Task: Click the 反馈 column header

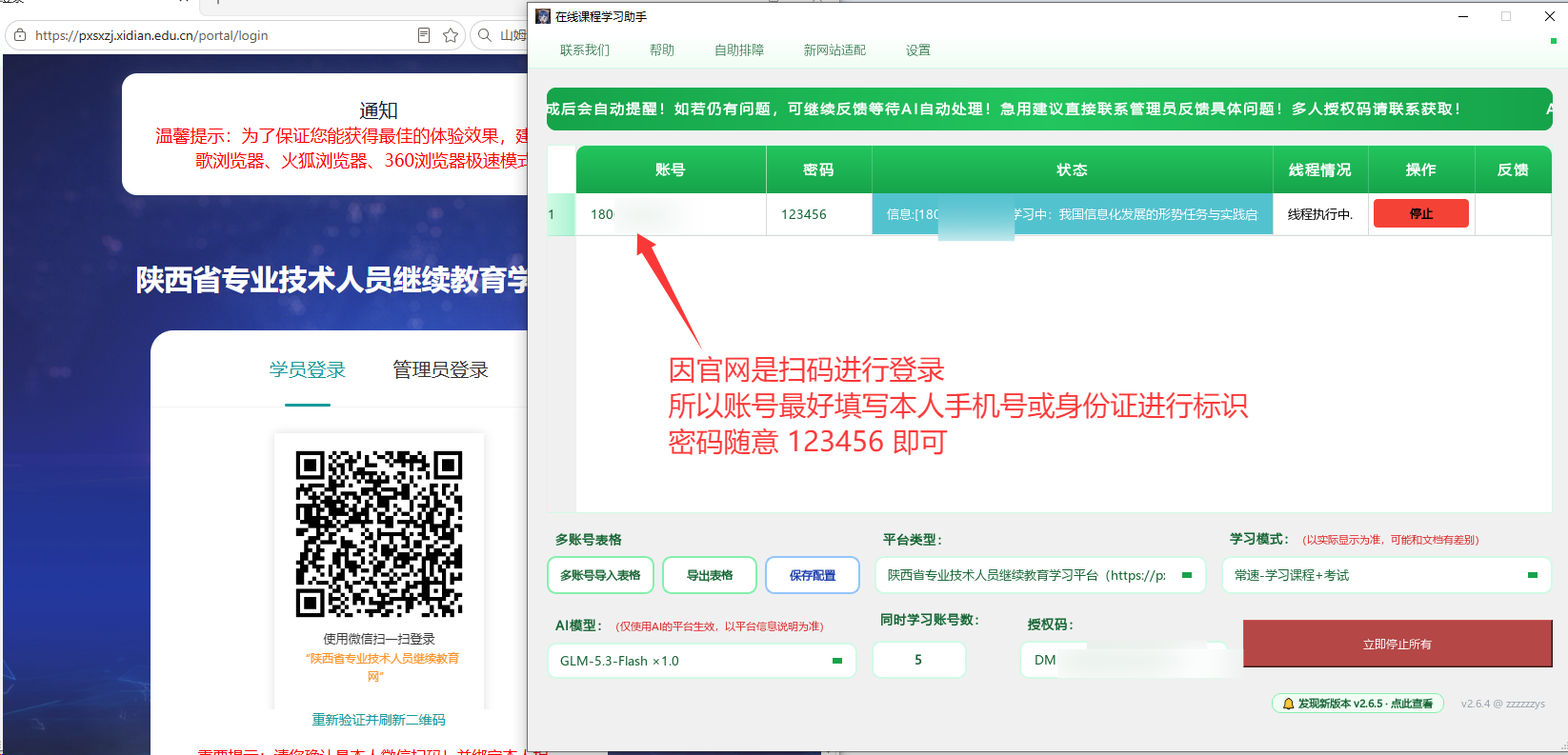Action: [1513, 169]
